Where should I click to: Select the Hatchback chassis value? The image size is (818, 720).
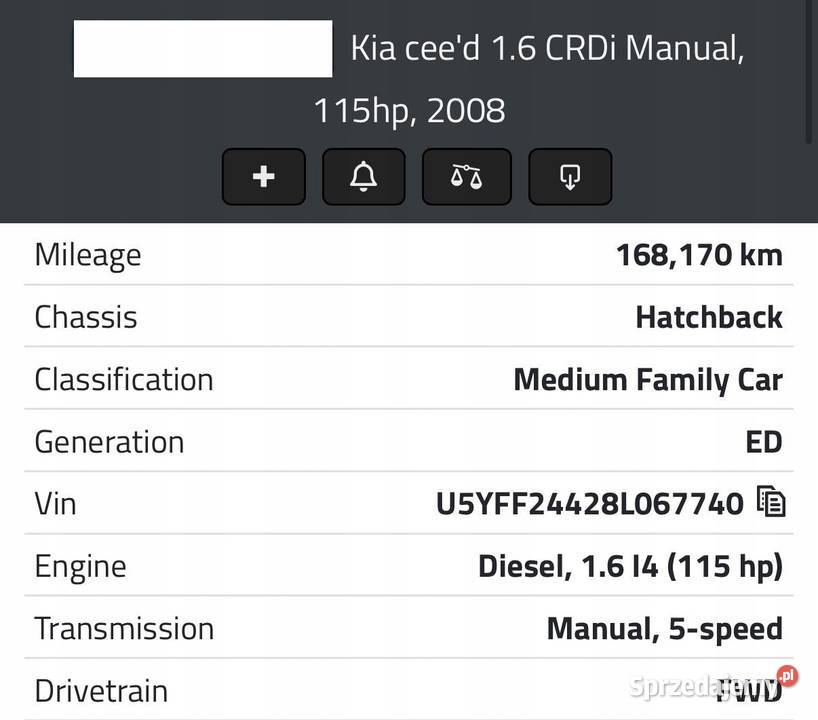709,316
